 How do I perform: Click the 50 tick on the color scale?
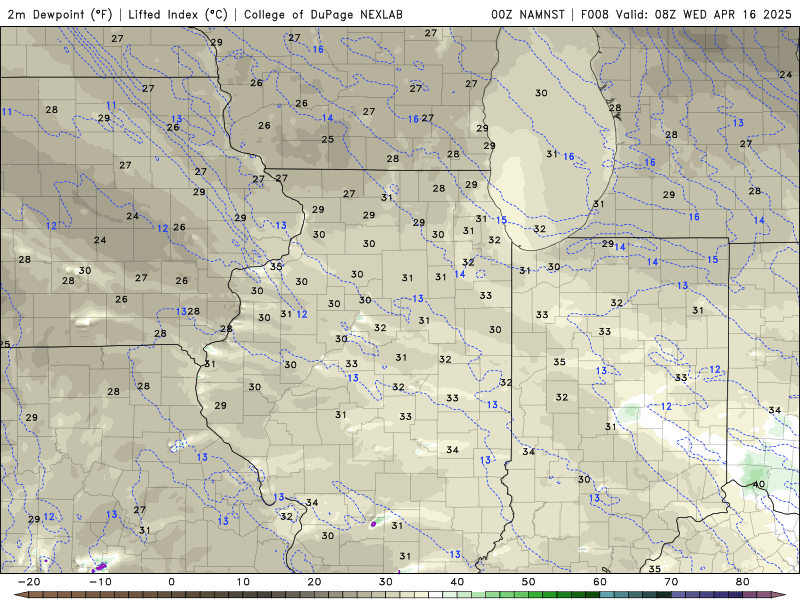point(529,582)
